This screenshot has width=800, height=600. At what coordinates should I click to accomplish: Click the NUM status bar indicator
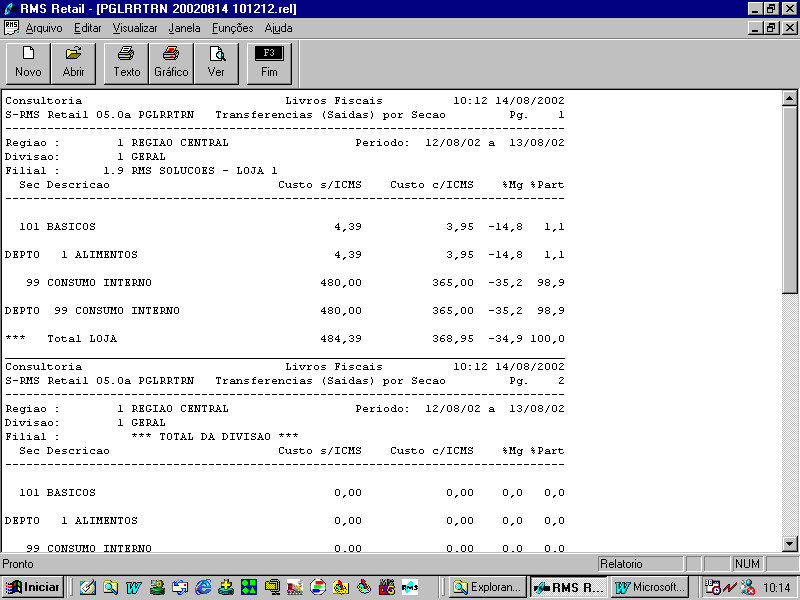747,564
